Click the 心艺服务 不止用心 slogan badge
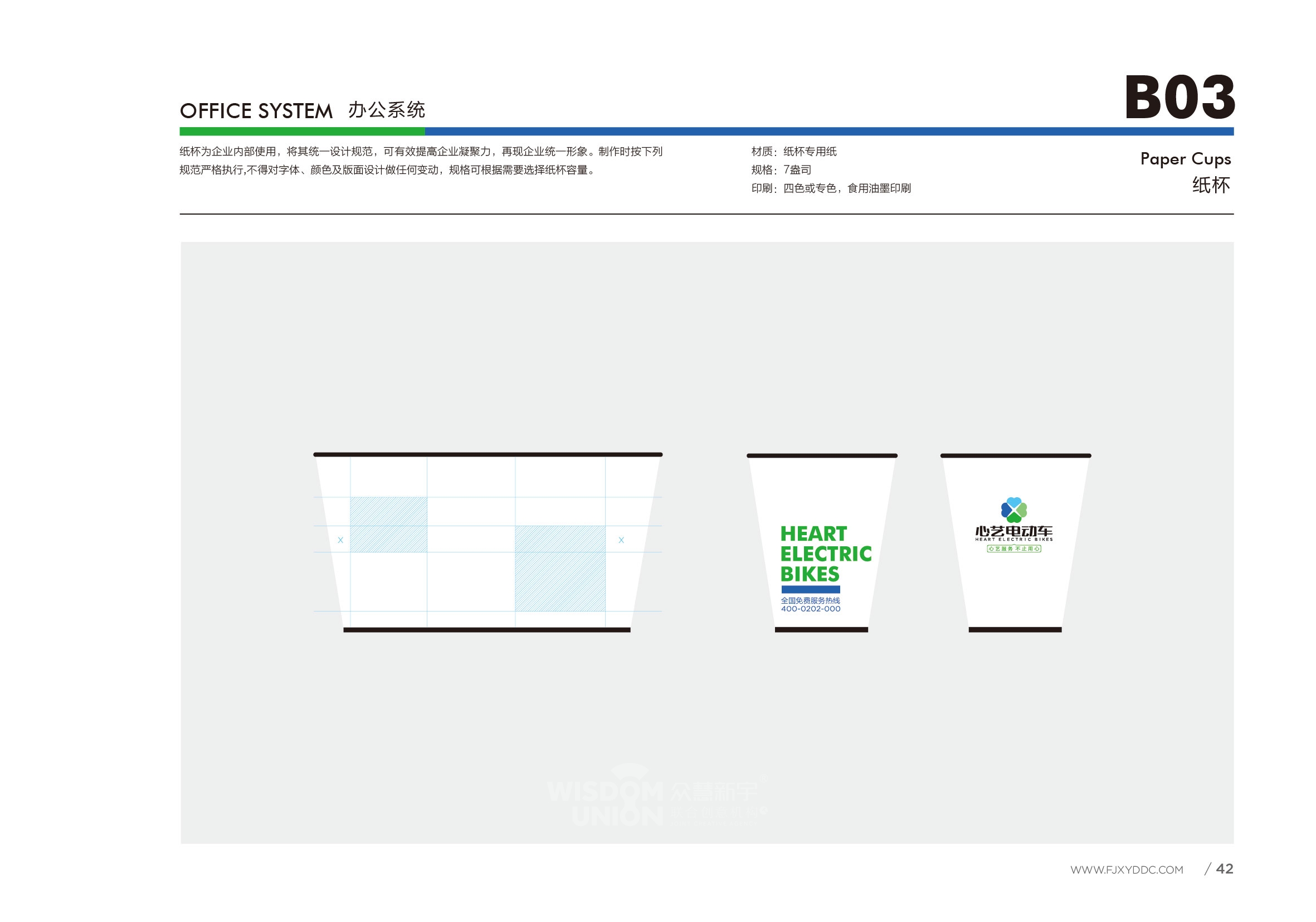 point(1013,549)
